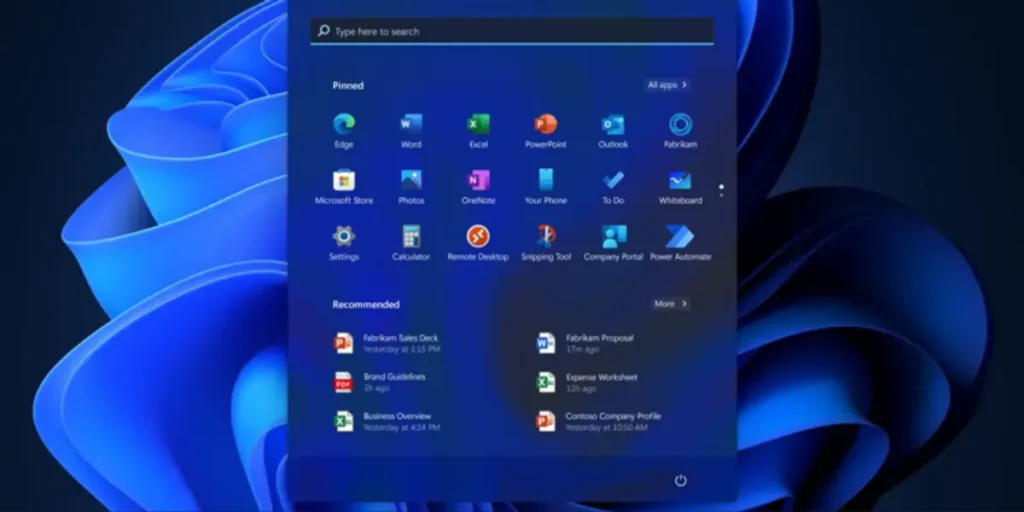Launch the To Do app
Screen dimensions: 1024x512
(613, 187)
